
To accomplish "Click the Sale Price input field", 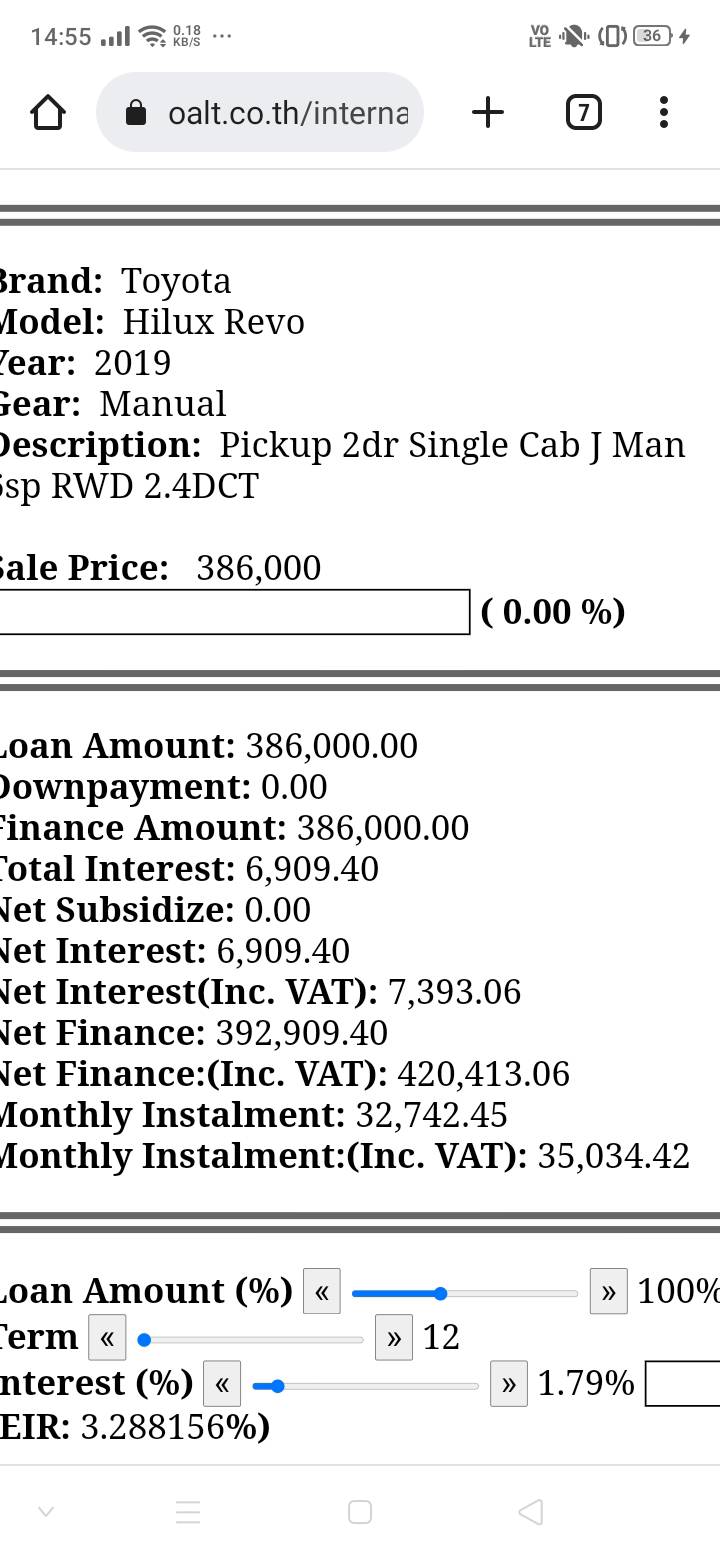I will click(232, 612).
